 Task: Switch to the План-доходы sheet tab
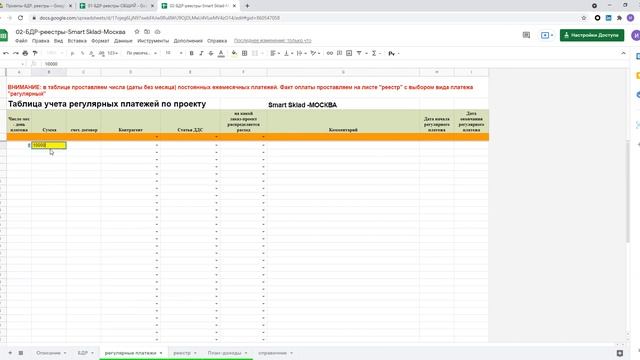pos(227,353)
